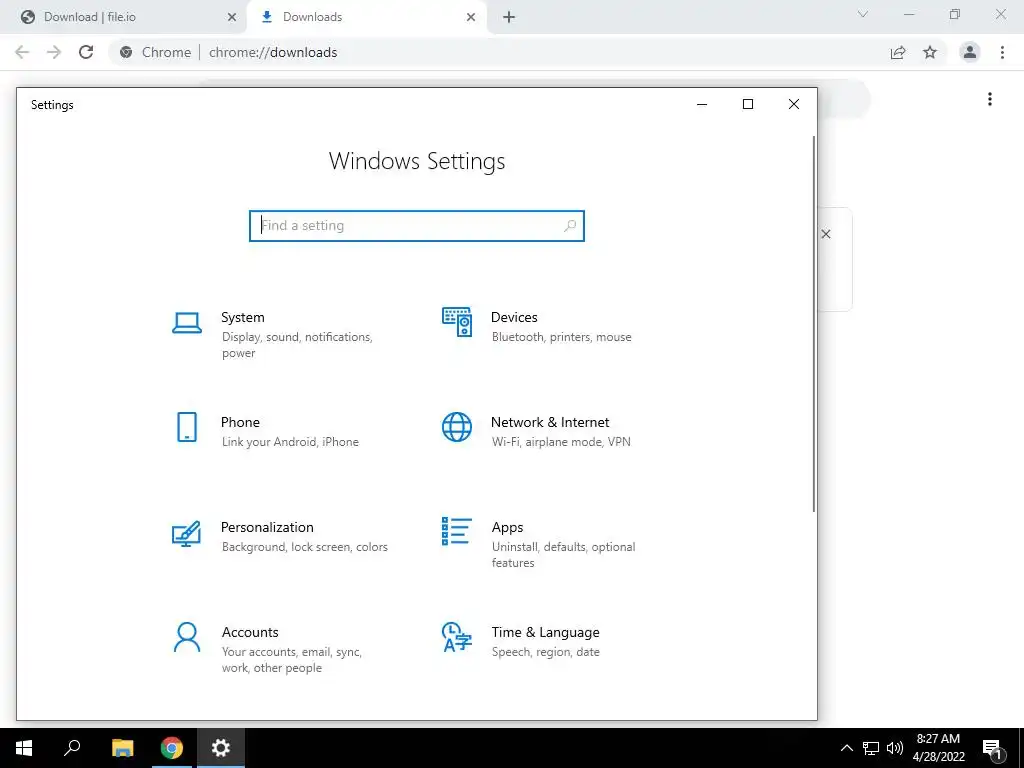Bookmark this page with the star icon

click(930, 52)
